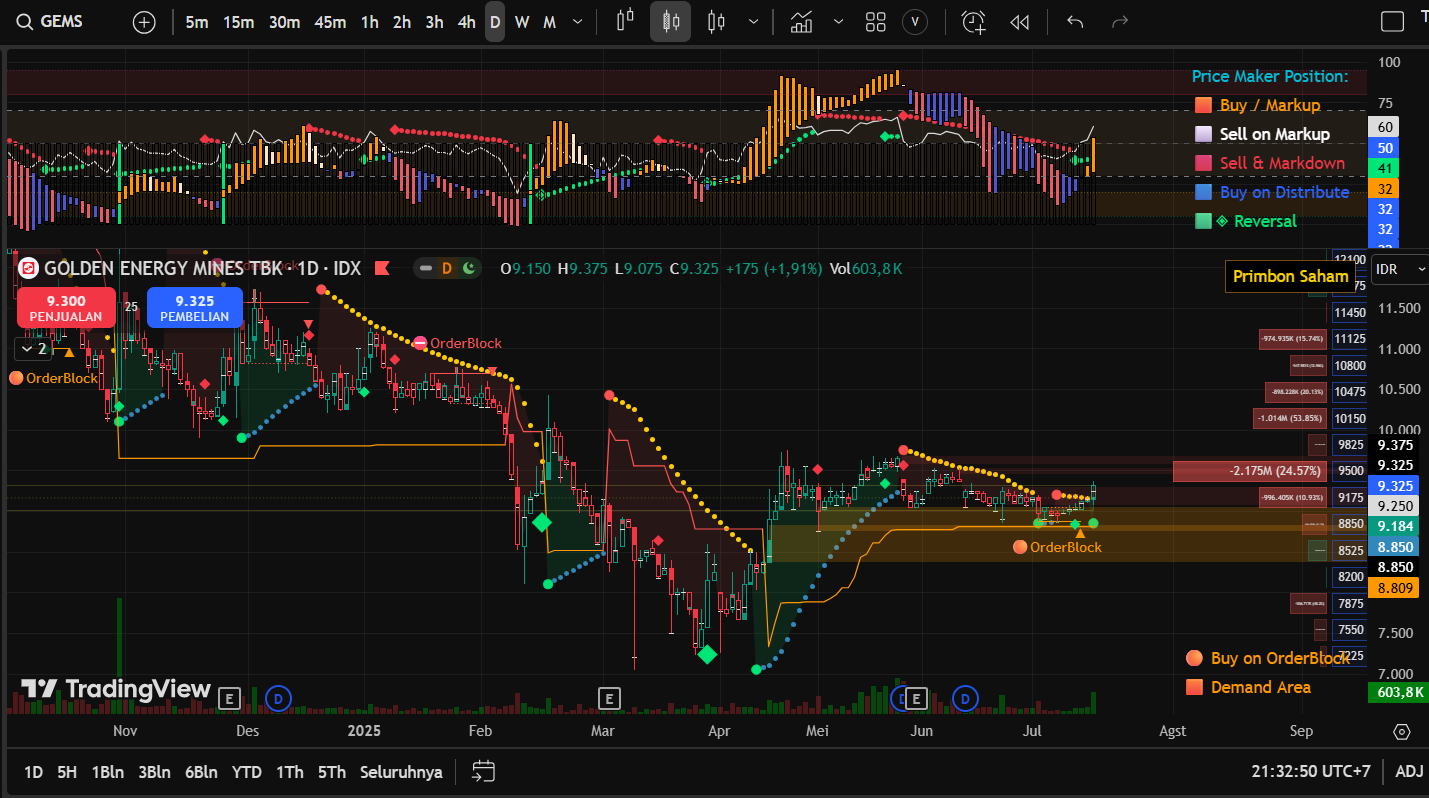Switch to the 3h timeframe
The width and height of the screenshot is (1429, 798).
click(x=434, y=22)
